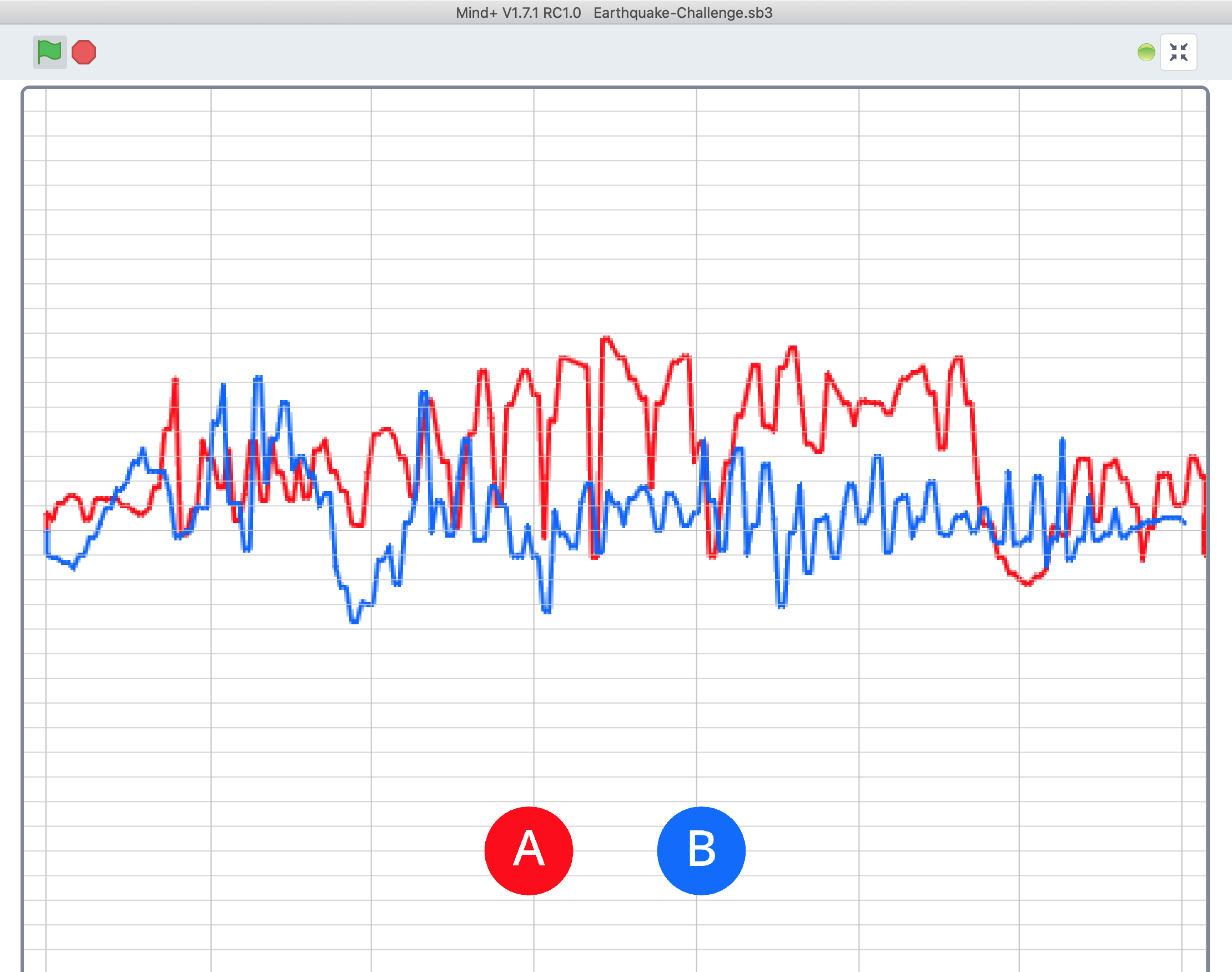Click the exit fullscreen arrows icon
This screenshot has width=1232, height=972.
click(1178, 52)
